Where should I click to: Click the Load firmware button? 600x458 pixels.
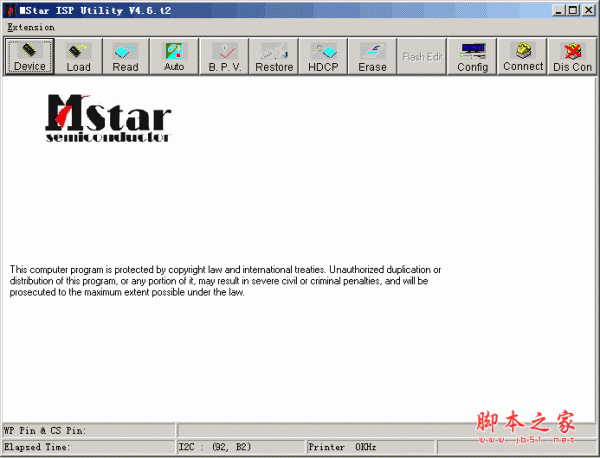click(78, 56)
